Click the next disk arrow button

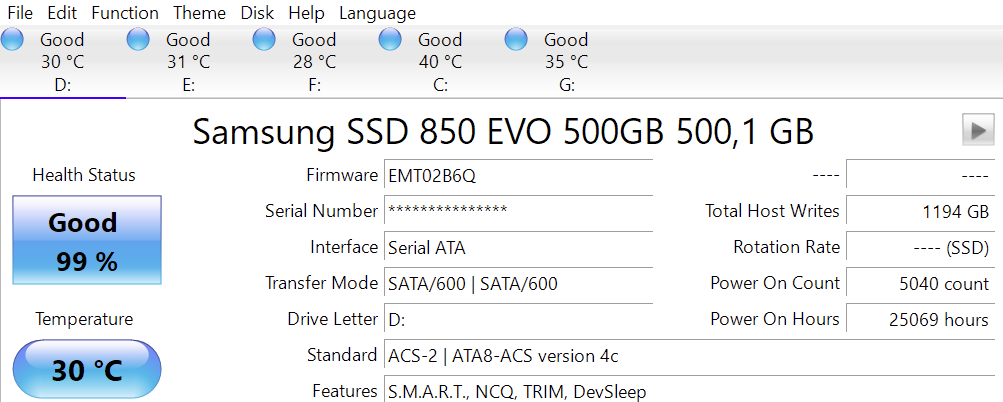(x=976, y=130)
